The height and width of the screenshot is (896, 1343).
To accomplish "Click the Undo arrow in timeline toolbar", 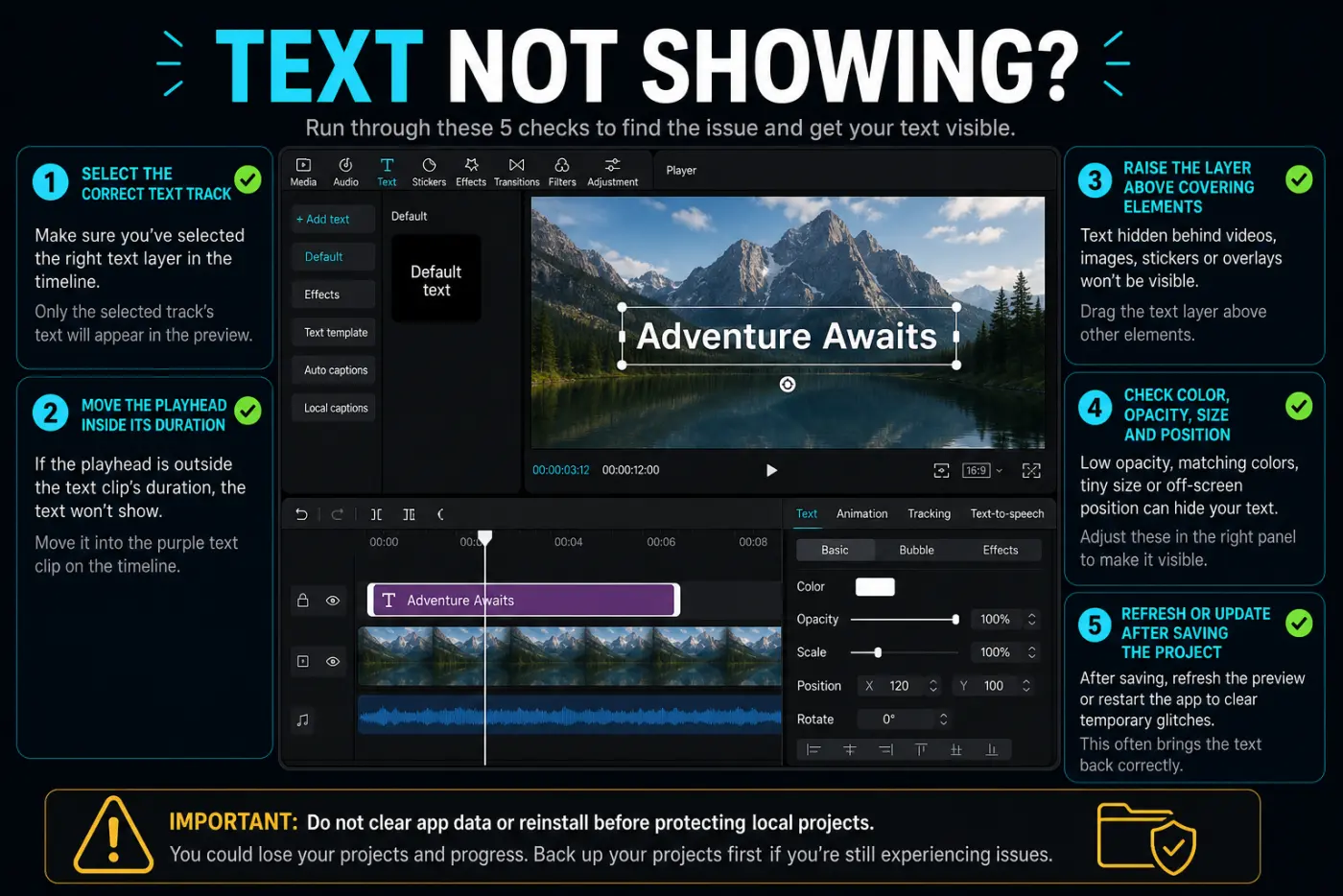I will 301,514.
